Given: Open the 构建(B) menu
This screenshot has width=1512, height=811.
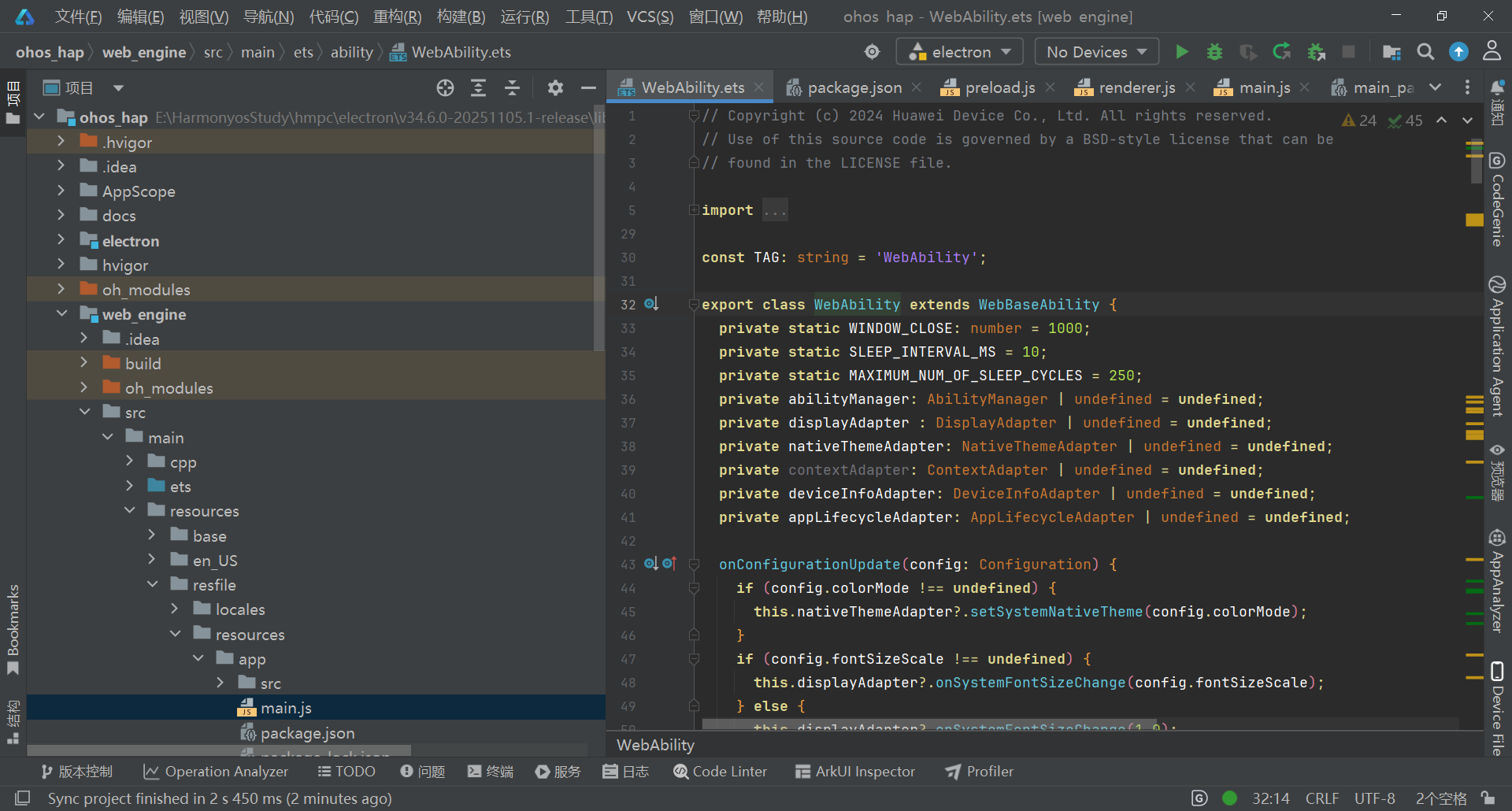Looking at the screenshot, I should click(461, 17).
